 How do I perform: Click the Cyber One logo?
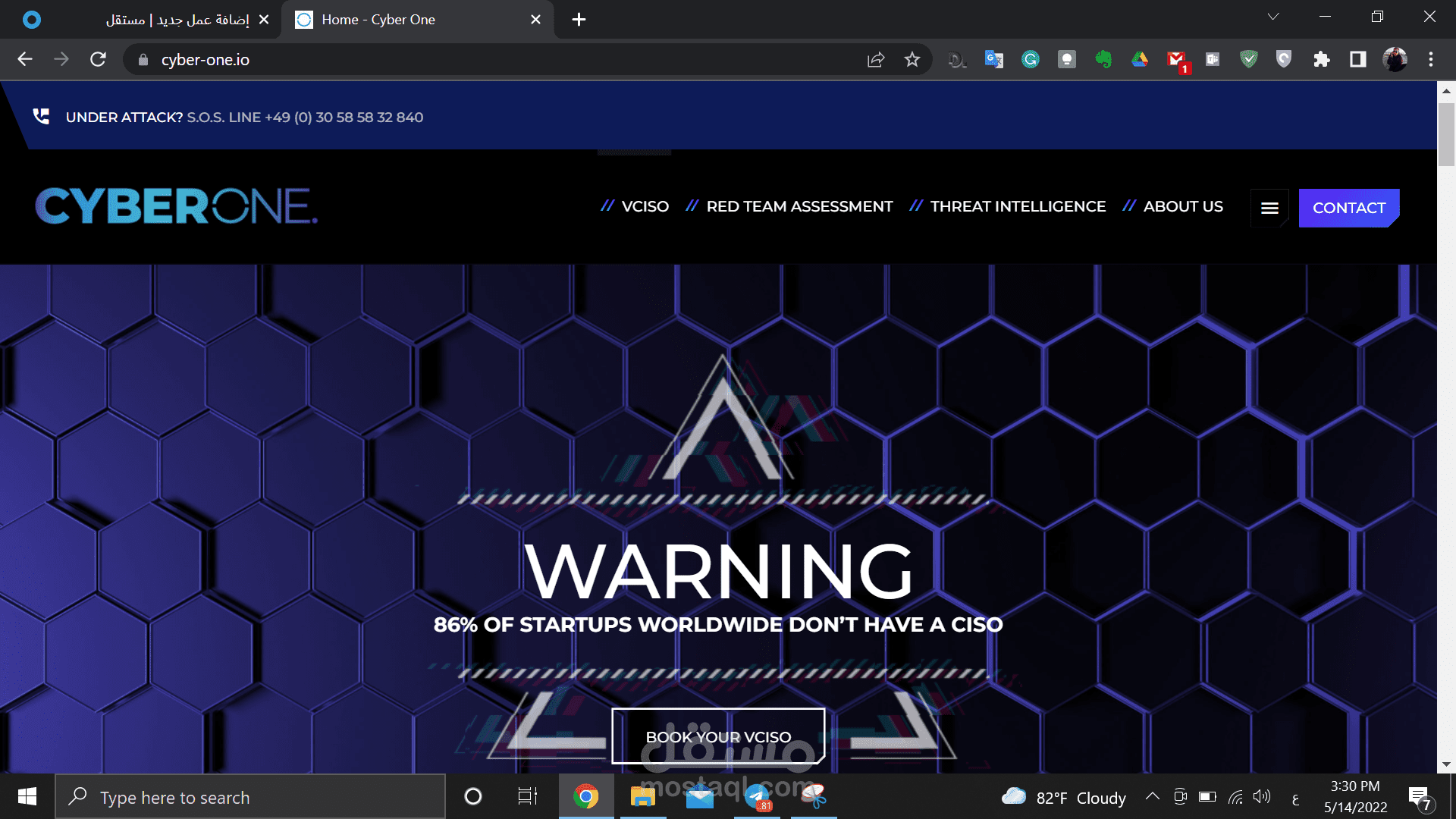click(x=176, y=206)
